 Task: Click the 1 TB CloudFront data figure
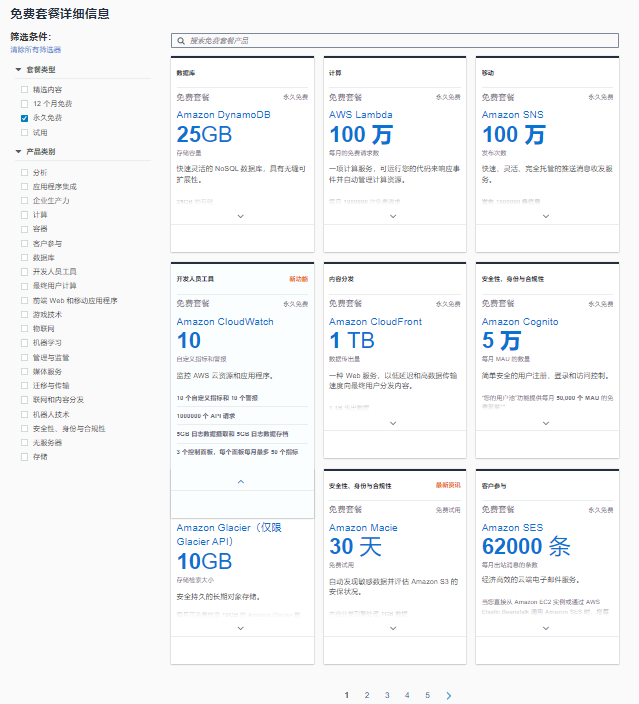(352, 341)
